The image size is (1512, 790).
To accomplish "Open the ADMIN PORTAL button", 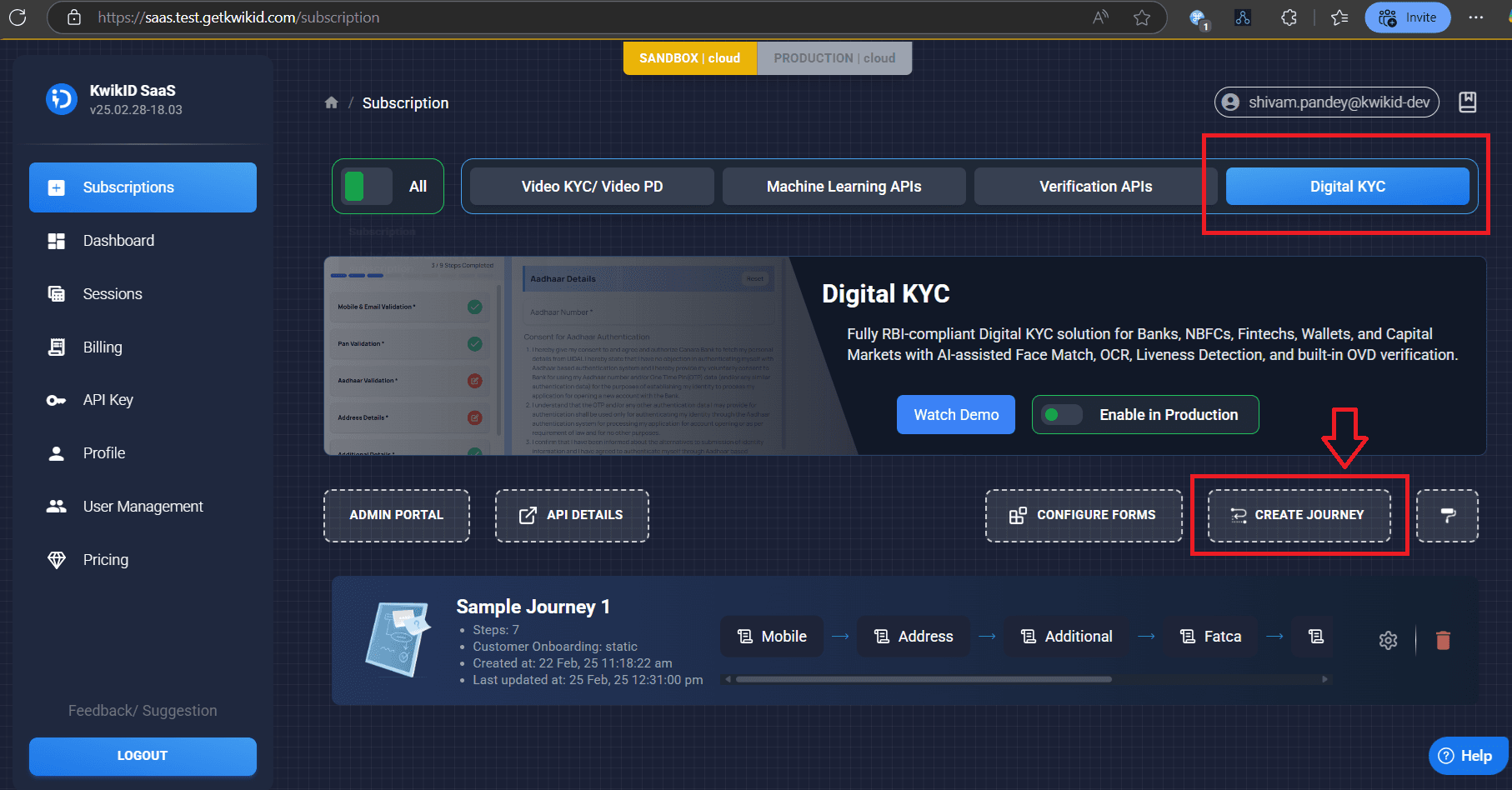I will (397, 516).
